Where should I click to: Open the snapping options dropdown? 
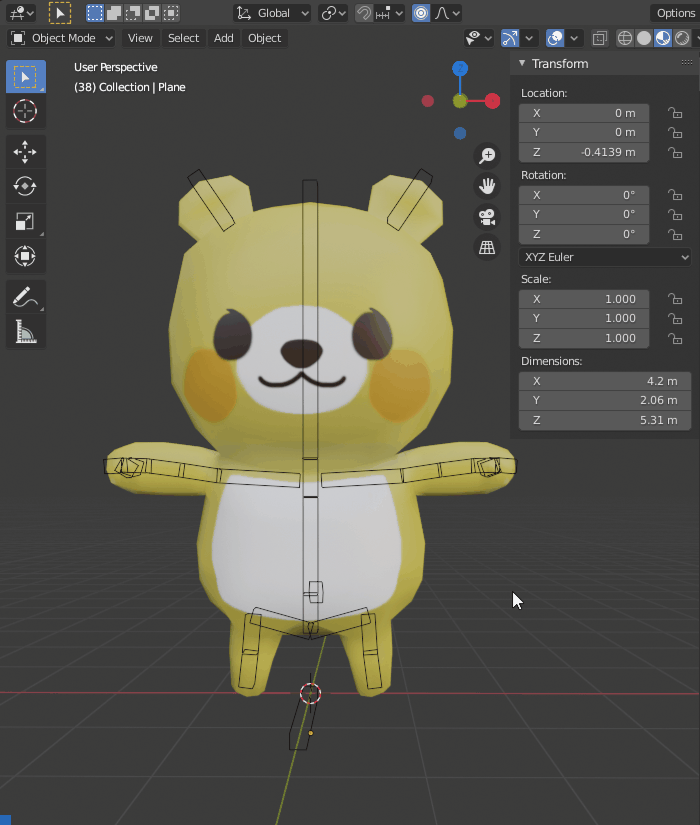(x=389, y=13)
